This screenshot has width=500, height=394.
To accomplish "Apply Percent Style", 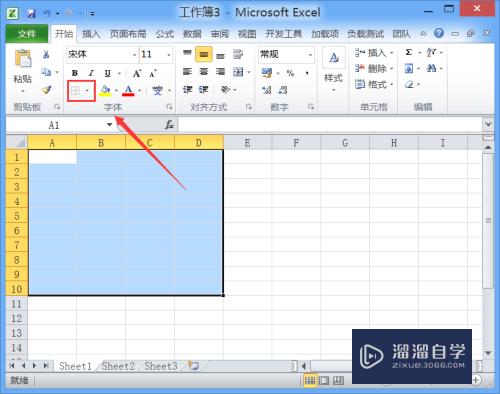I will (290, 73).
